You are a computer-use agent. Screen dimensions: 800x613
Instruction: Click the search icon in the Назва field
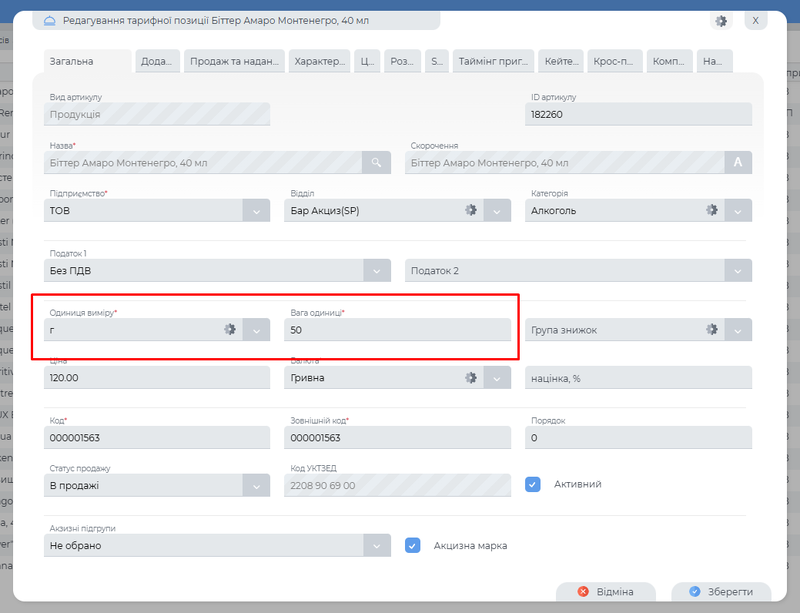377,162
